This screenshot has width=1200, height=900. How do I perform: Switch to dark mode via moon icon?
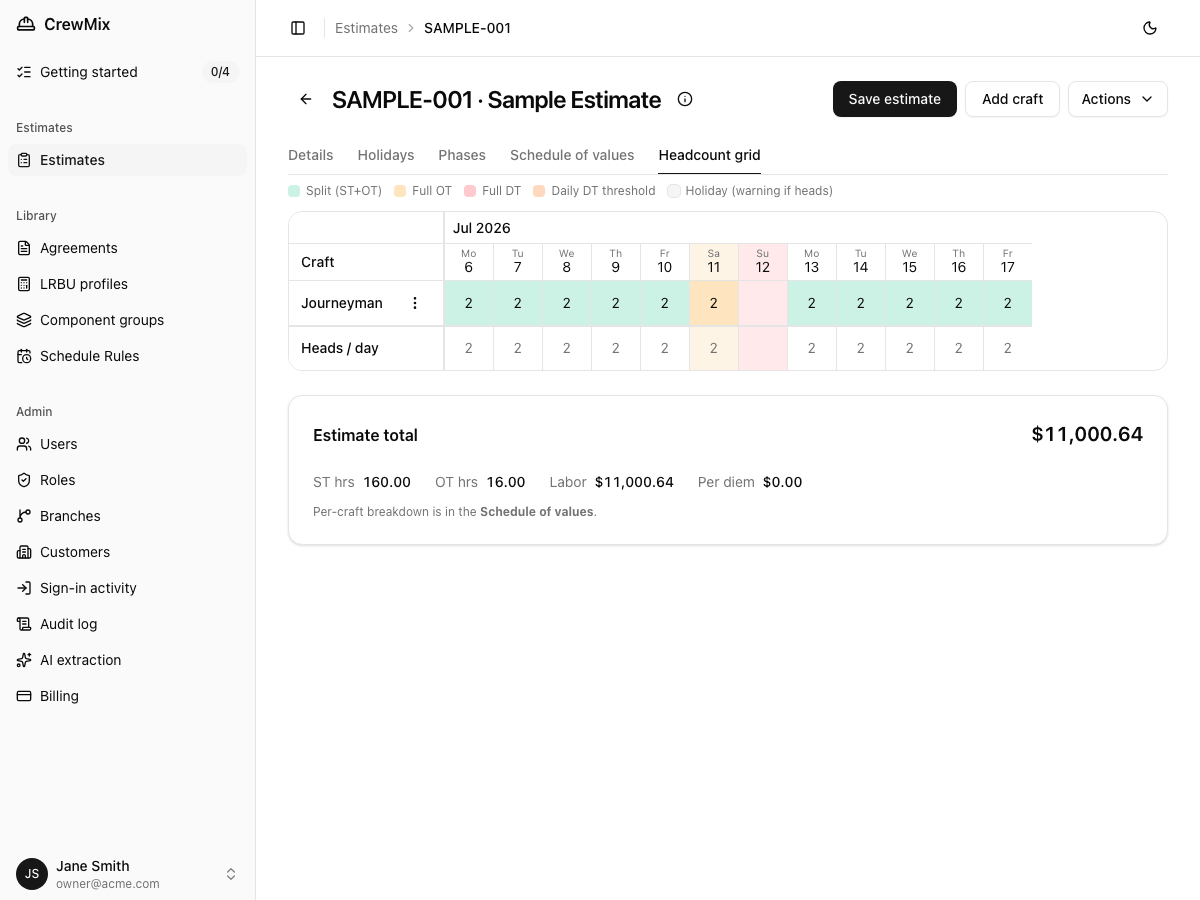[1150, 28]
